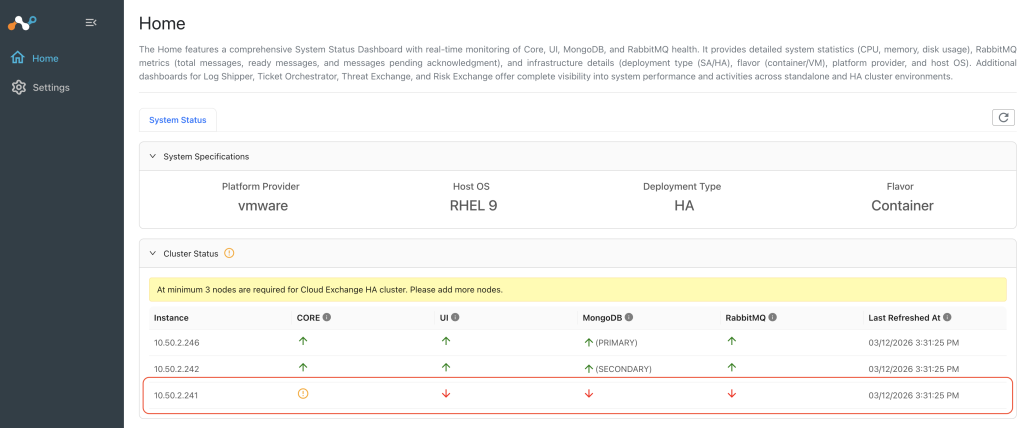
Task: Click the Netskope logo in sidebar
Action: (x=22, y=23)
